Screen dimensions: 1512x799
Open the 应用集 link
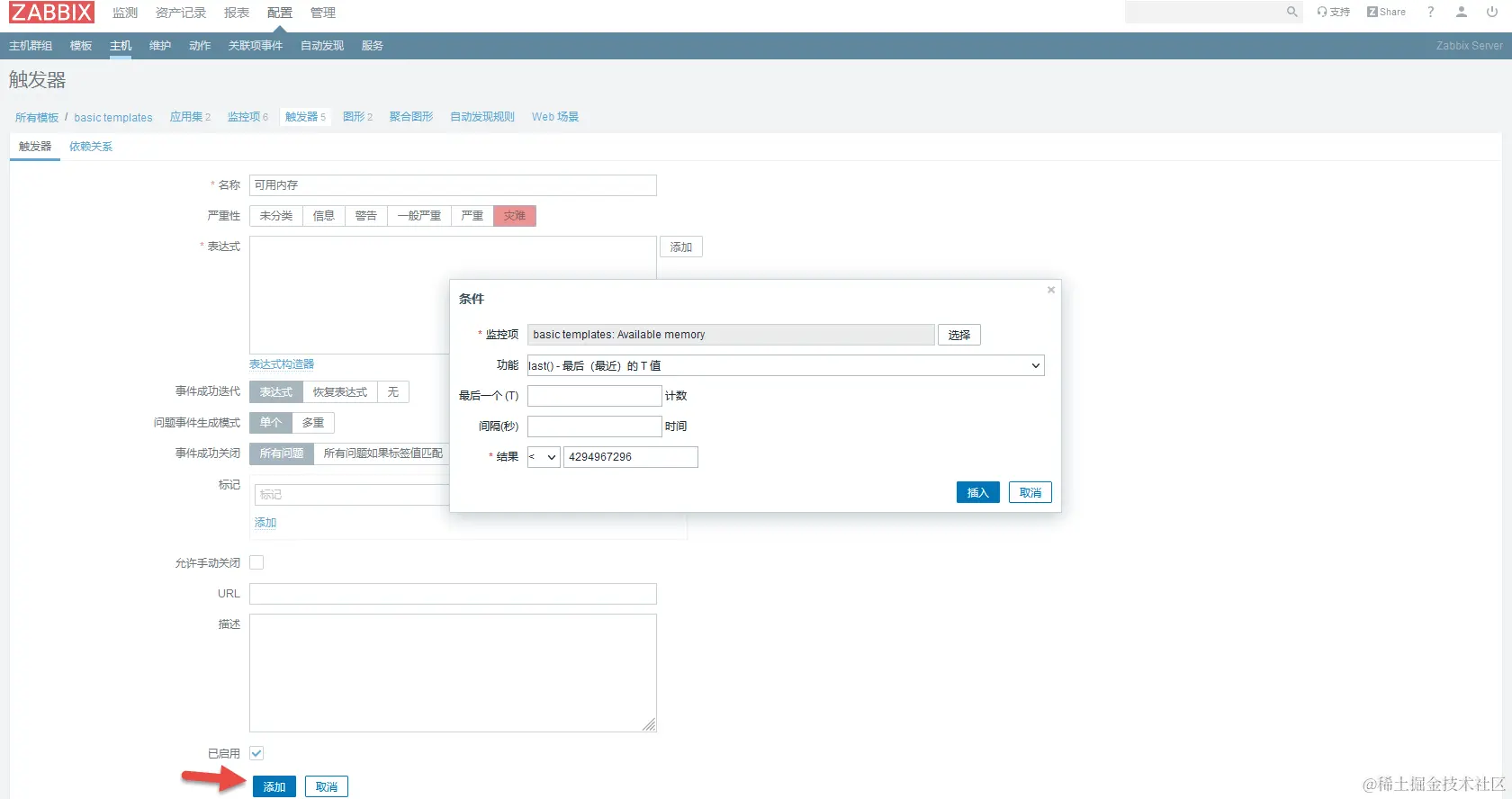point(186,117)
